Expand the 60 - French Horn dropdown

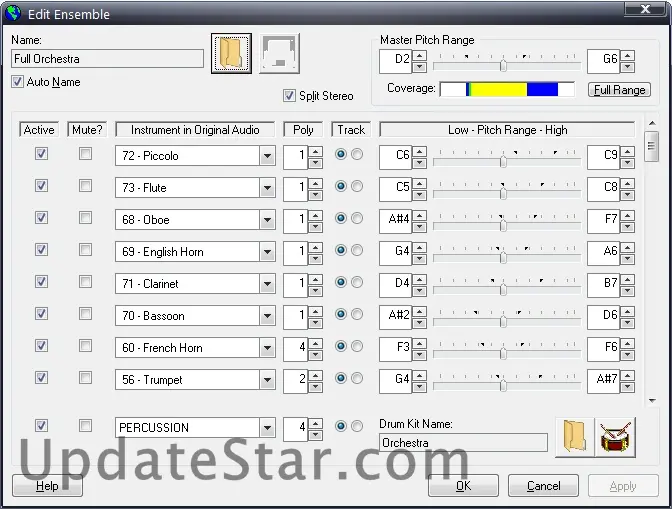267,347
